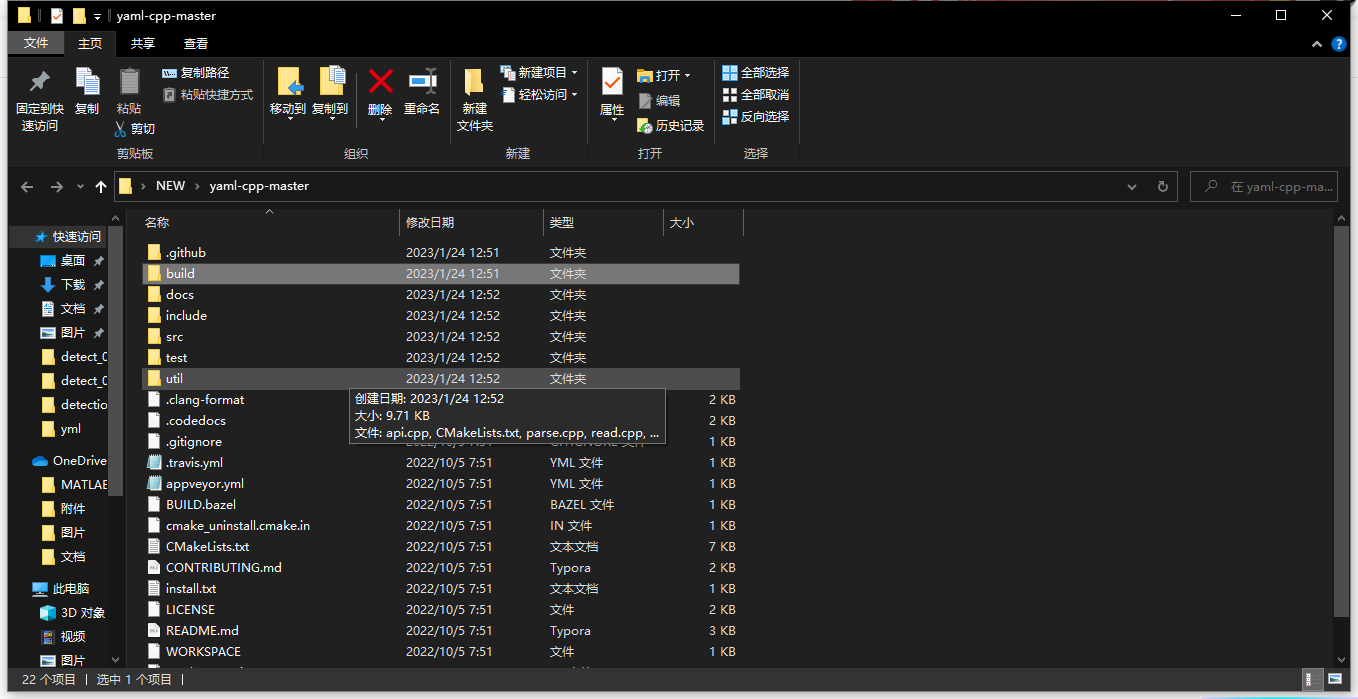
Task: Select the build folder
Action: (x=441, y=274)
